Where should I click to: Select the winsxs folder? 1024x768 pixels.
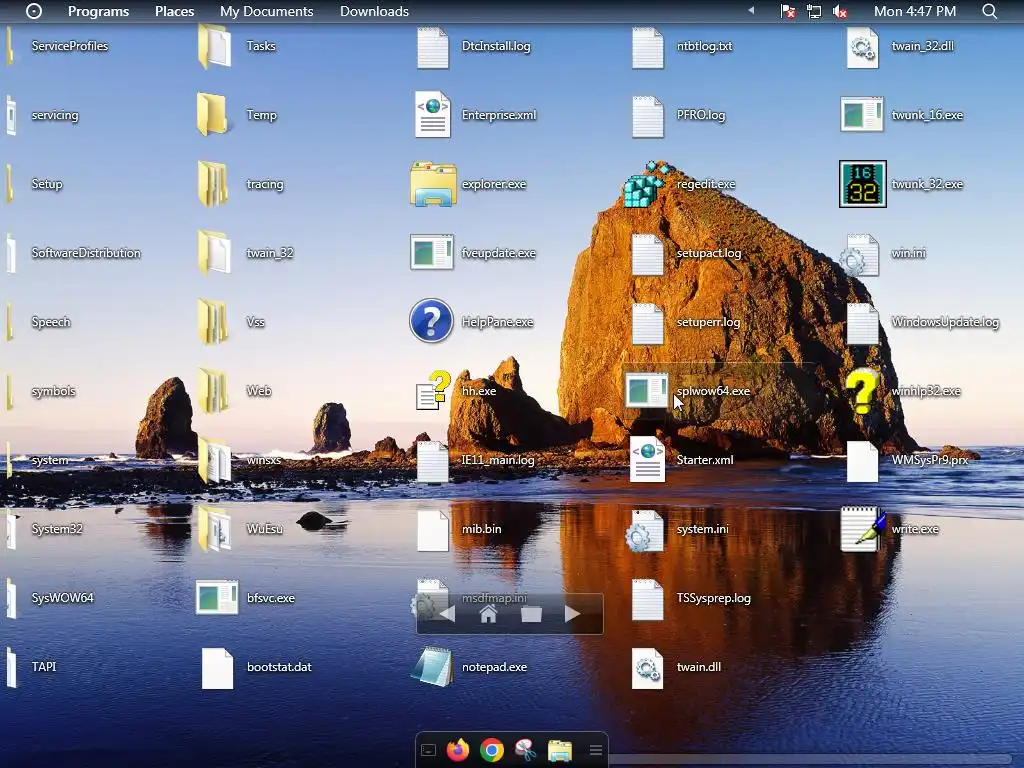pos(214,460)
